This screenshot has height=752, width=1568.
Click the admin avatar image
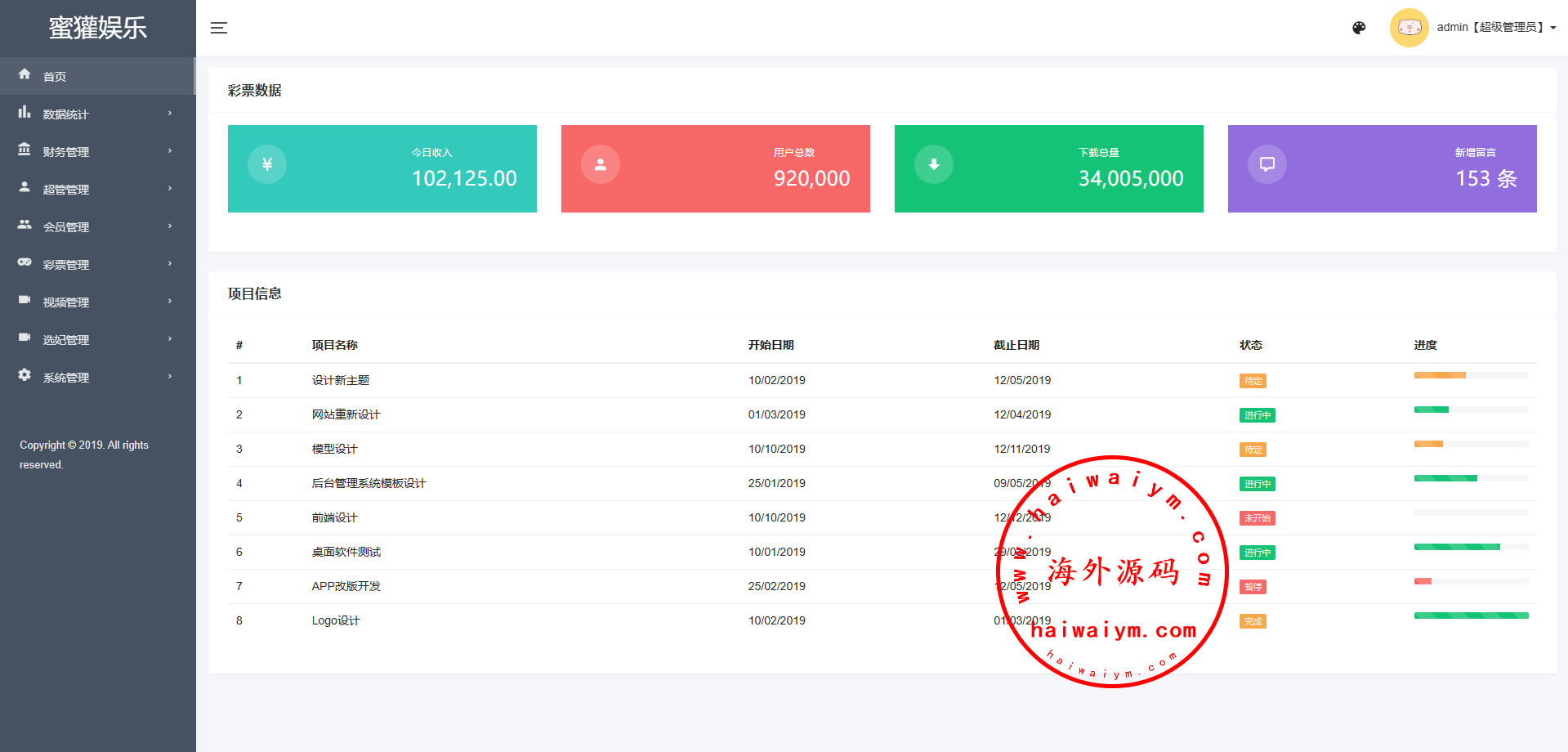tap(1409, 28)
